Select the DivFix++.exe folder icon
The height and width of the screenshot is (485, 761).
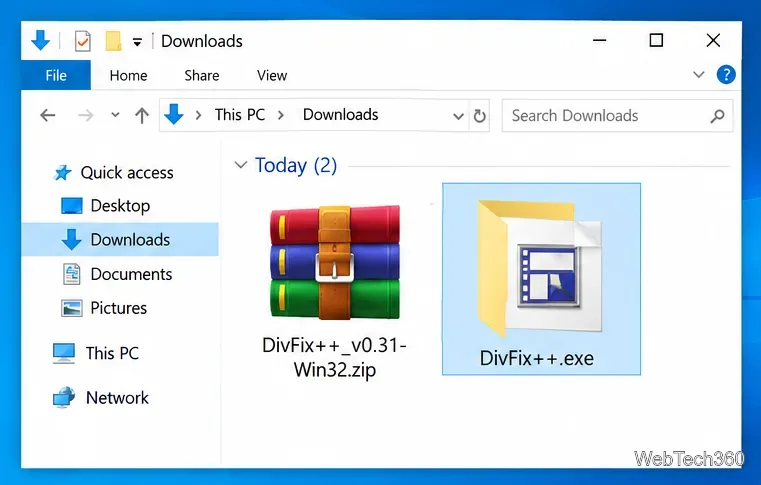(540, 267)
